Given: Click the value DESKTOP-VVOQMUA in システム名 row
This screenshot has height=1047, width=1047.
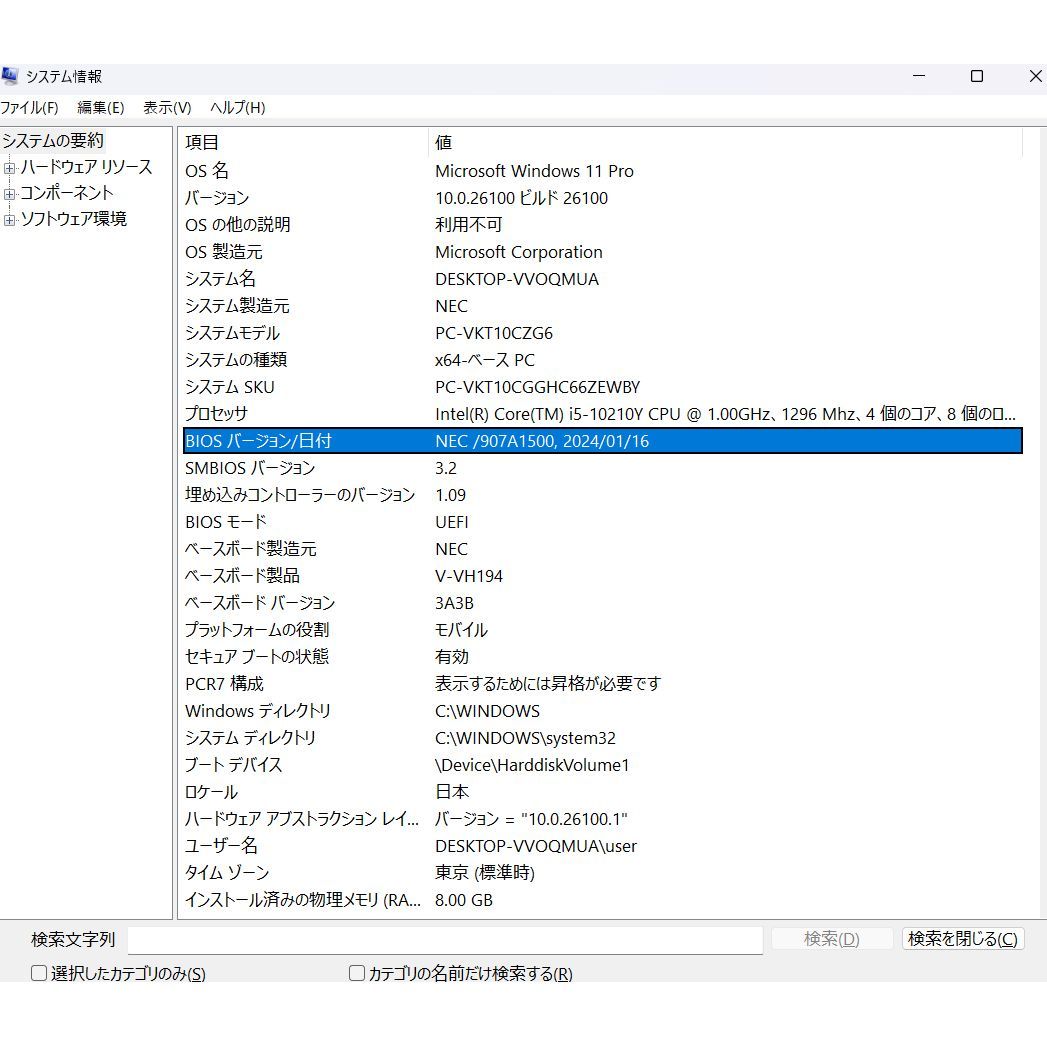Looking at the screenshot, I should click(x=517, y=279).
